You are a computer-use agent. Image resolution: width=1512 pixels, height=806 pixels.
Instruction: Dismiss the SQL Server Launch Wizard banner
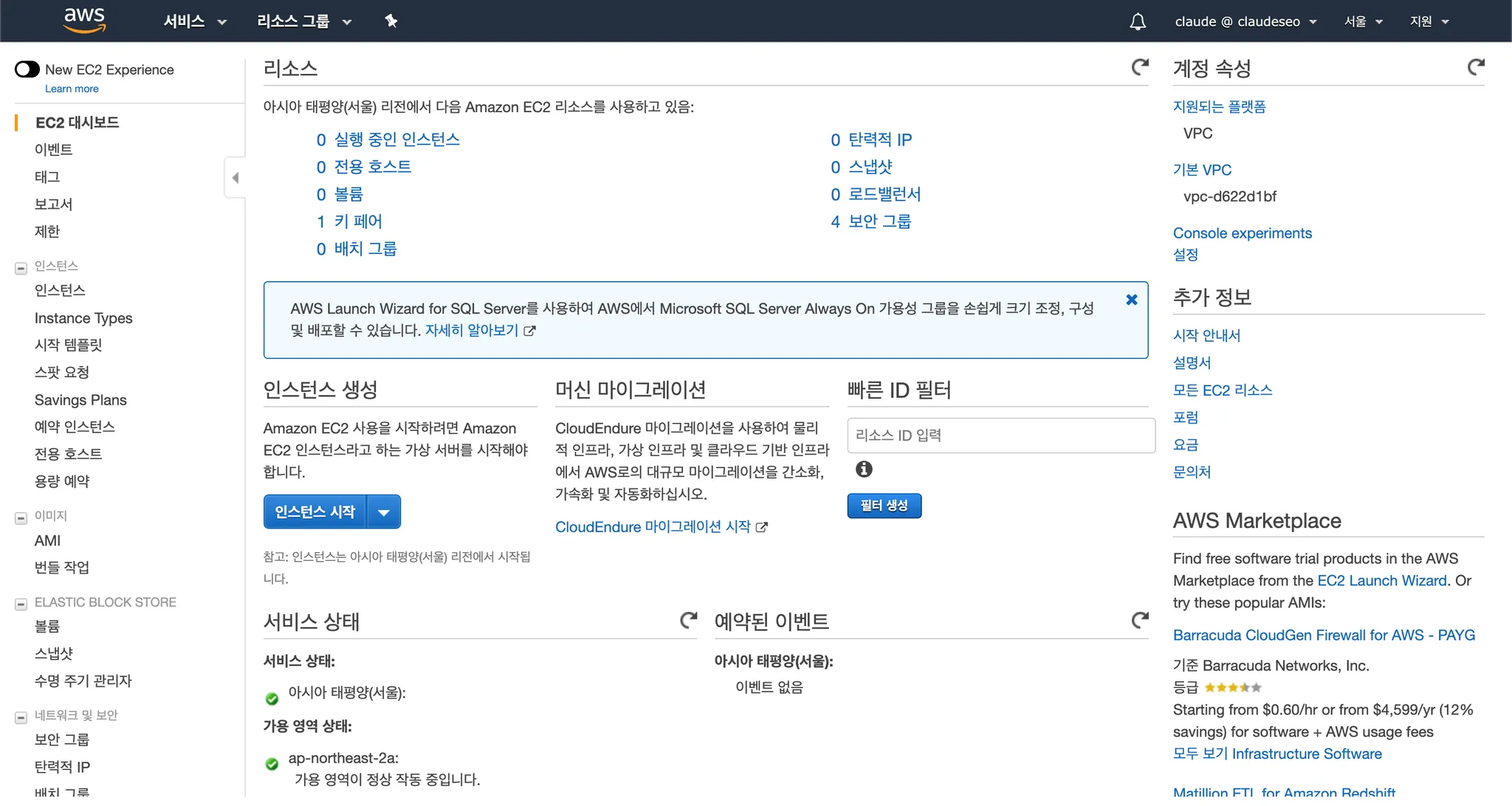click(1131, 300)
